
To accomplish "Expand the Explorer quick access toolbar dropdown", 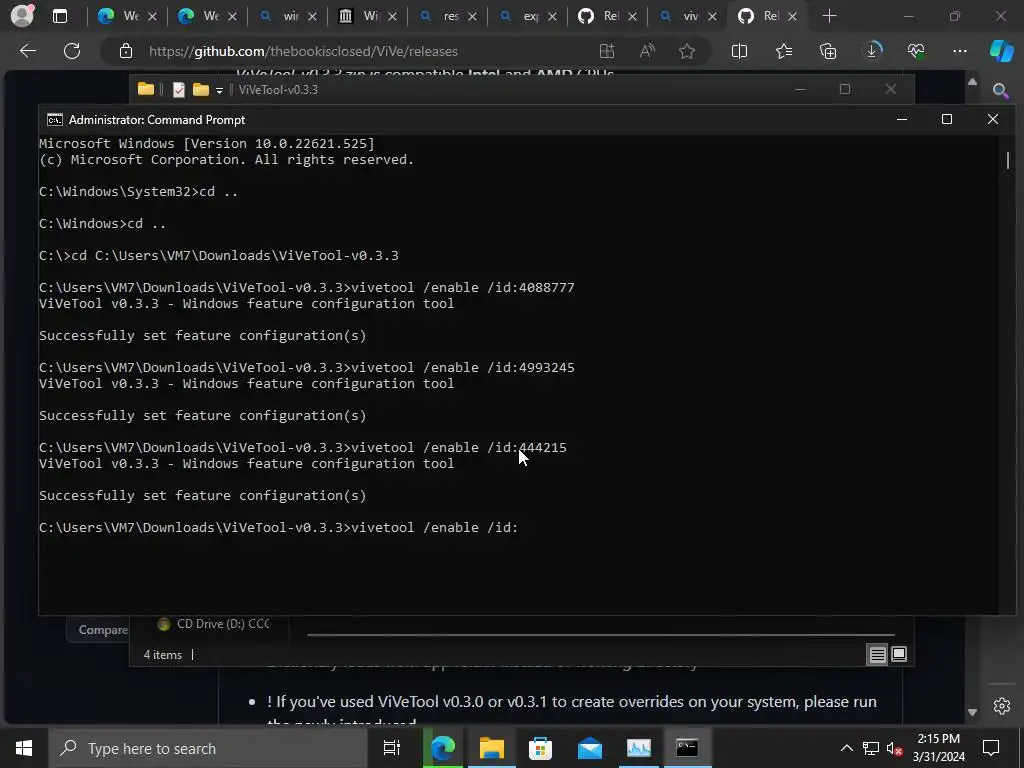I will click(x=219, y=90).
